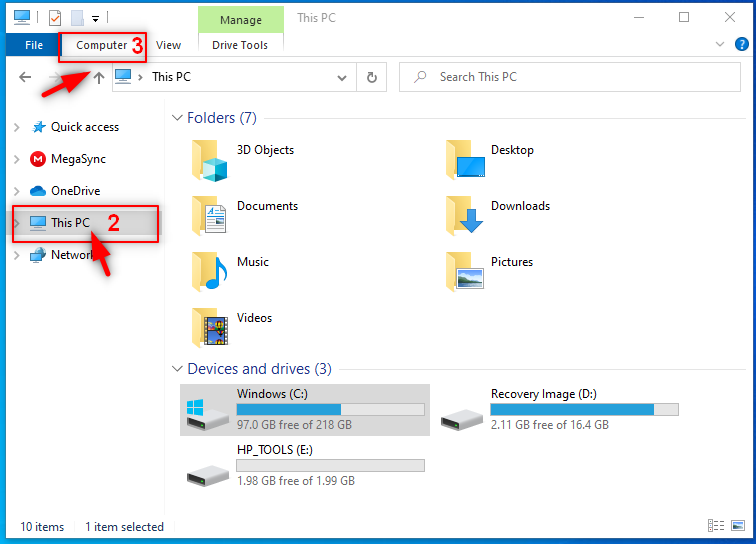Select the Documents folder icon
This screenshot has height=544, width=756.
click(209, 215)
